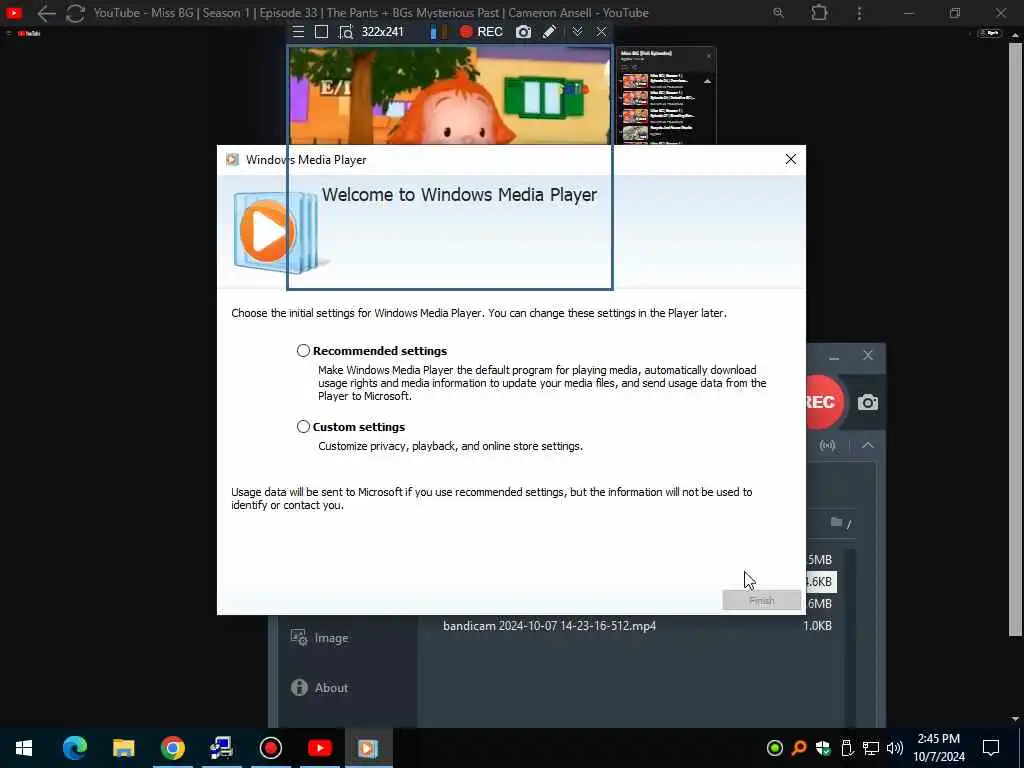This screenshot has width=1024, height=768.
Task: Select the first playlist video thumbnail
Action: coord(635,81)
